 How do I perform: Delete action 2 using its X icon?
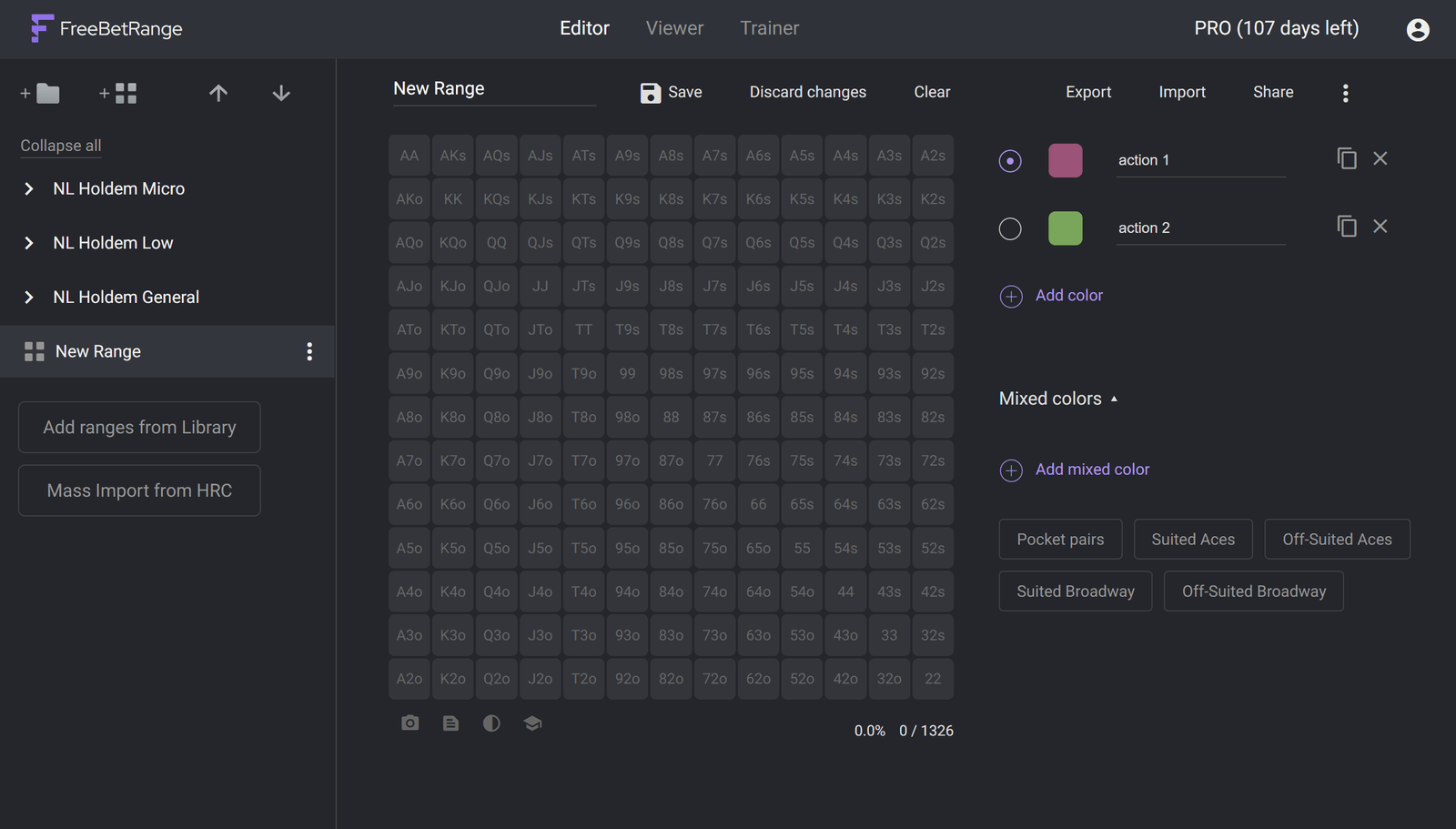1380,227
